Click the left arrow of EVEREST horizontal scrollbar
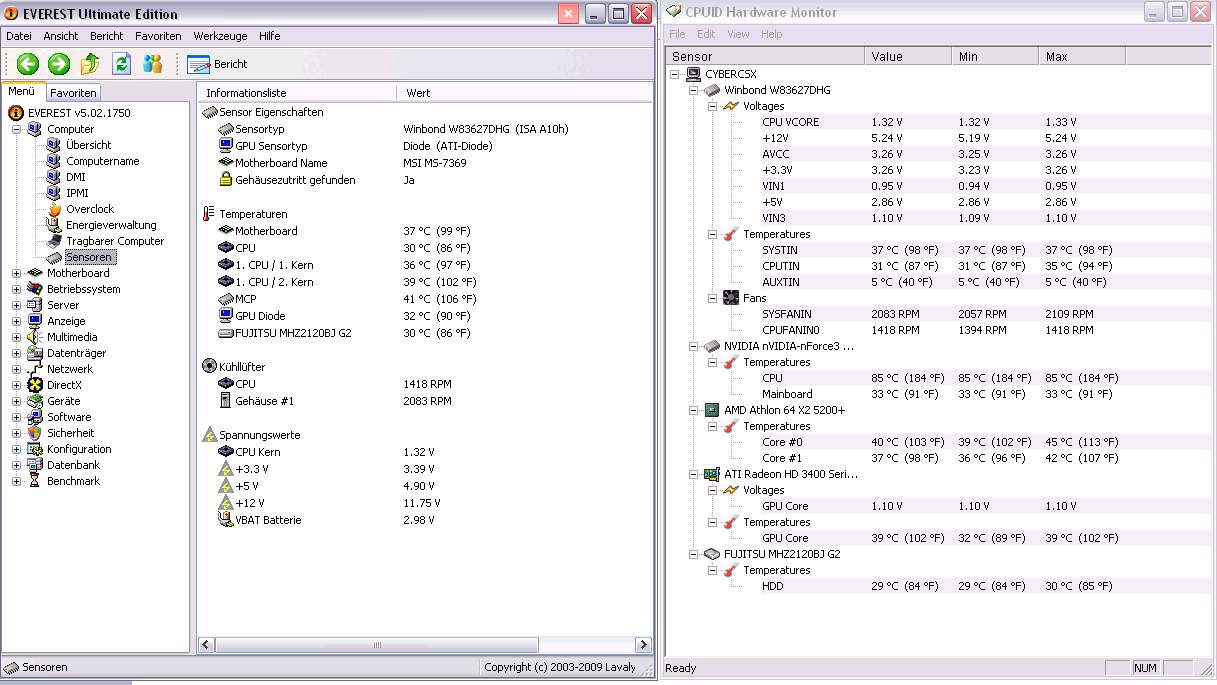Screen dimensions: 1217x685 click(207, 646)
